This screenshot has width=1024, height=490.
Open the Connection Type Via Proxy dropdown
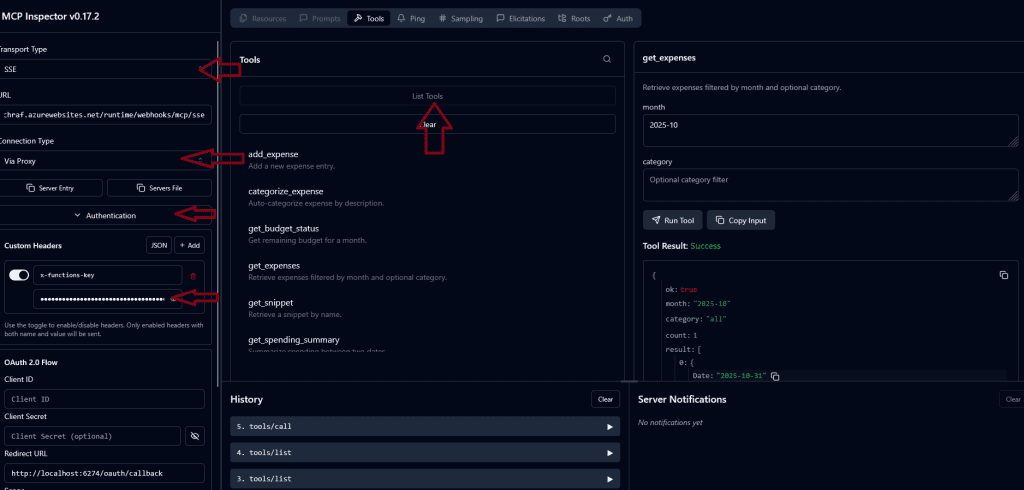click(105, 160)
